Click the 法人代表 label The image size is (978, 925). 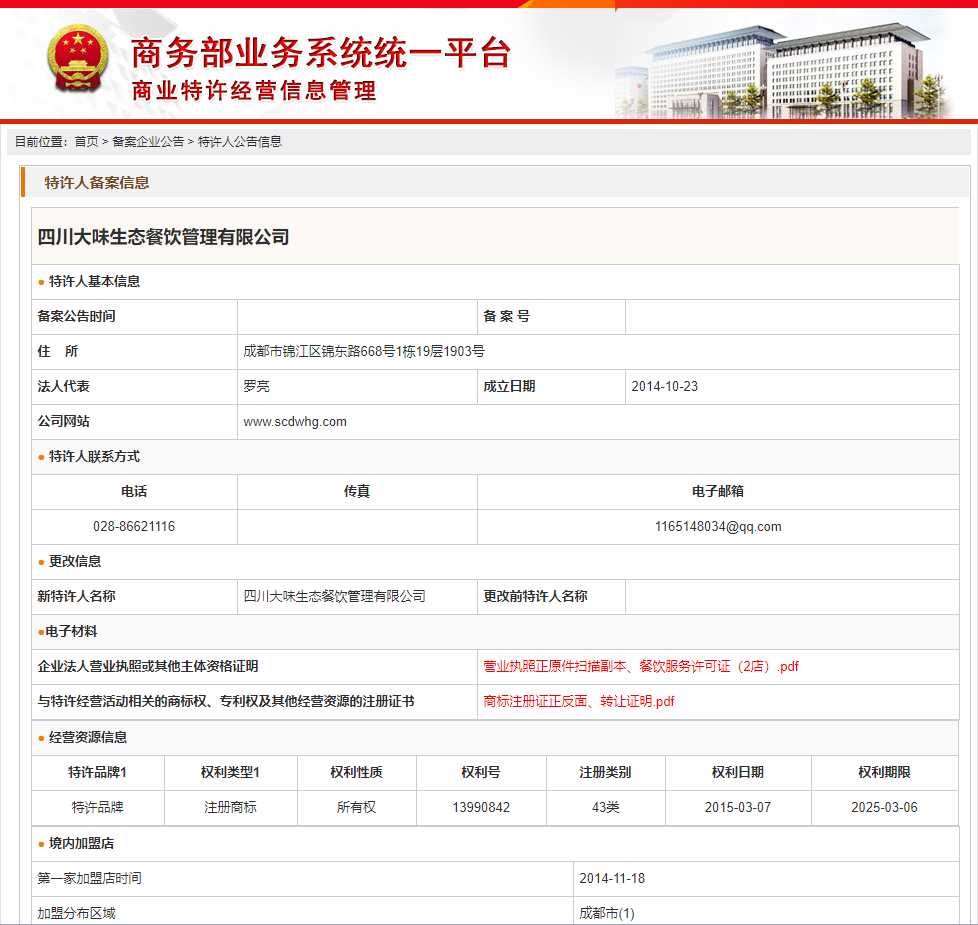coord(63,386)
